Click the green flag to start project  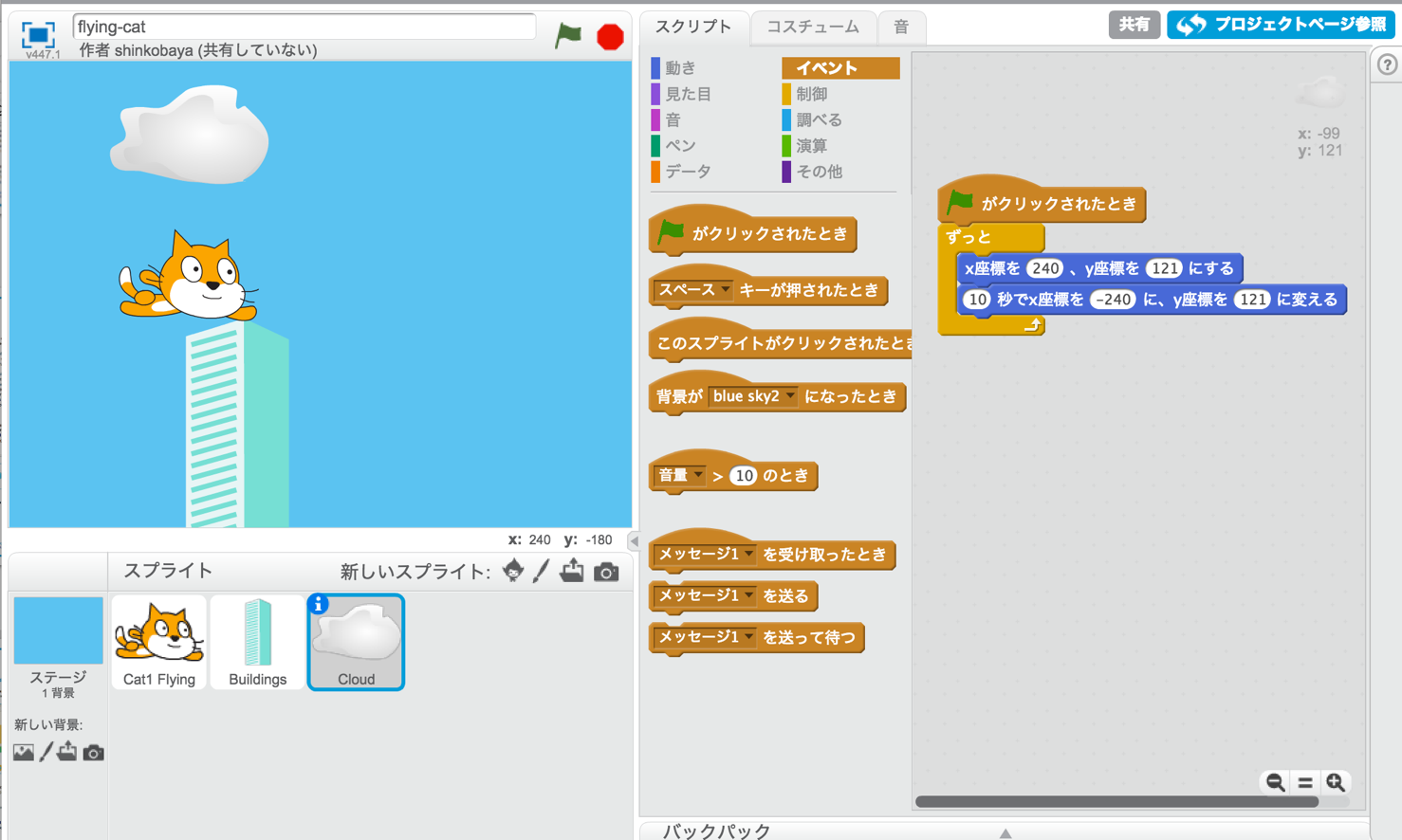point(568,36)
